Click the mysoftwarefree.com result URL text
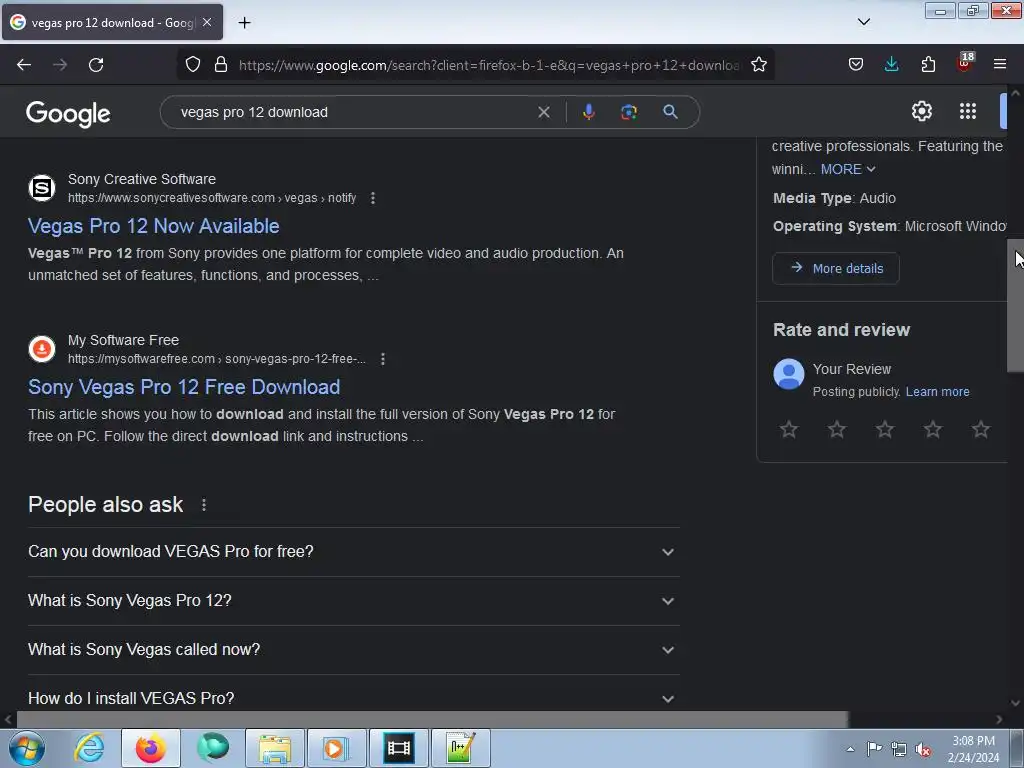 [217, 359]
